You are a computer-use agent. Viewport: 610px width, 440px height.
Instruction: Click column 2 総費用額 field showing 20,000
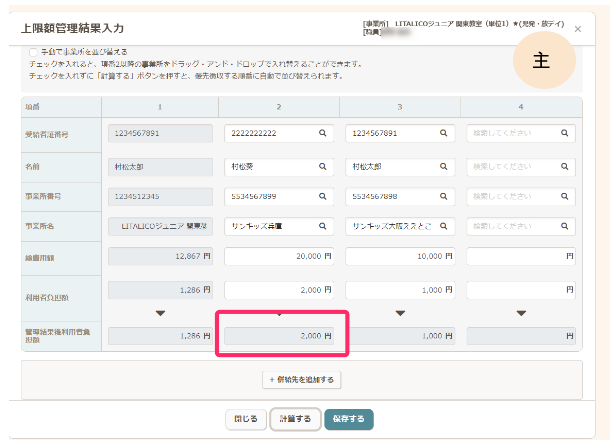279,258
